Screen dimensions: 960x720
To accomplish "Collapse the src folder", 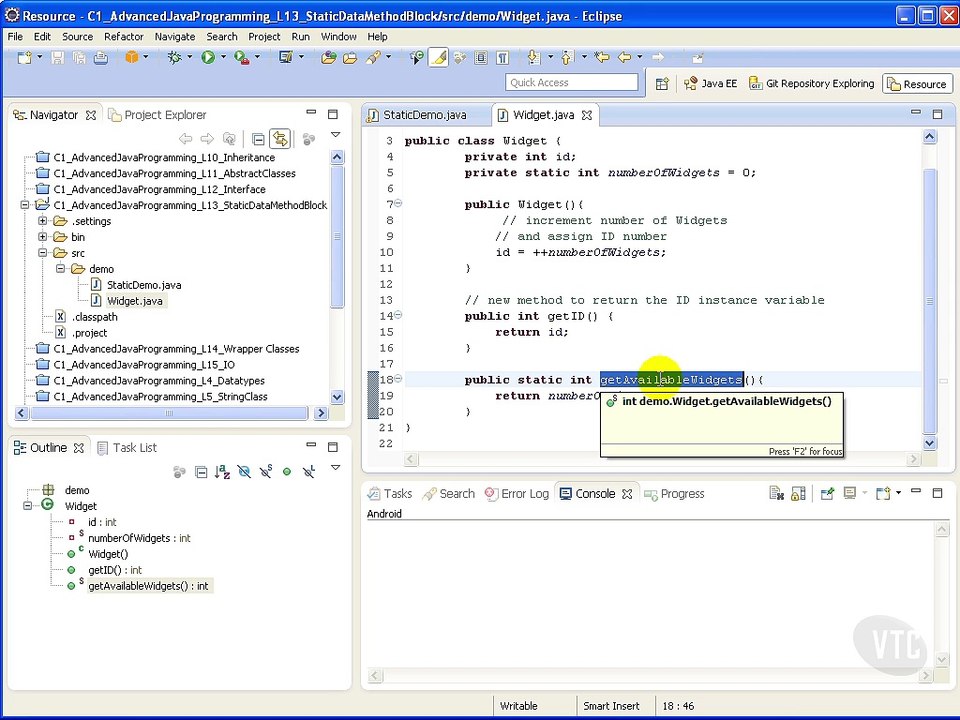I will 42,253.
